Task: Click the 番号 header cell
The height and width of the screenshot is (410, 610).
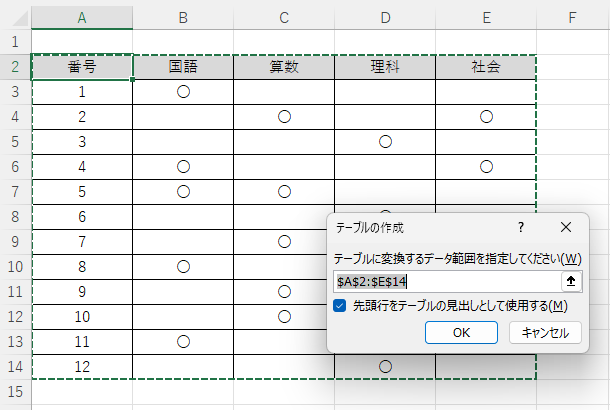Action: coord(82,67)
